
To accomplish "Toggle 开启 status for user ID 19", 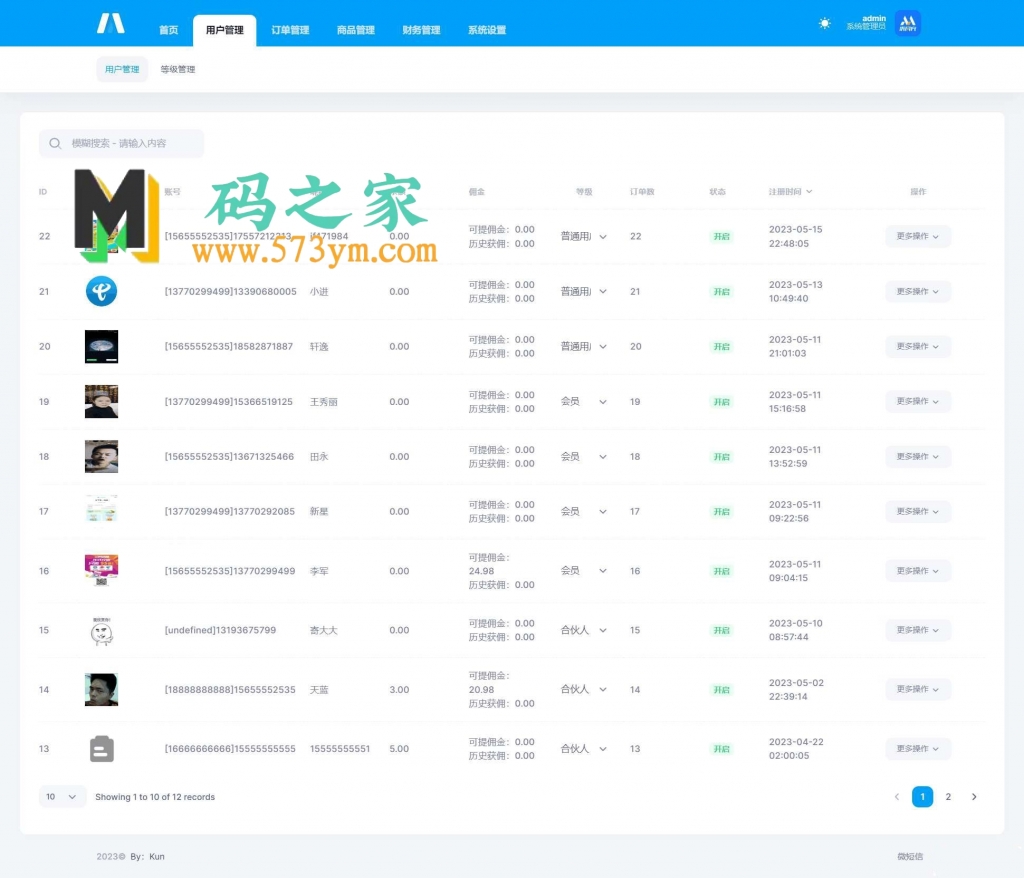I will pyautogui.click(x=721, y=402).
